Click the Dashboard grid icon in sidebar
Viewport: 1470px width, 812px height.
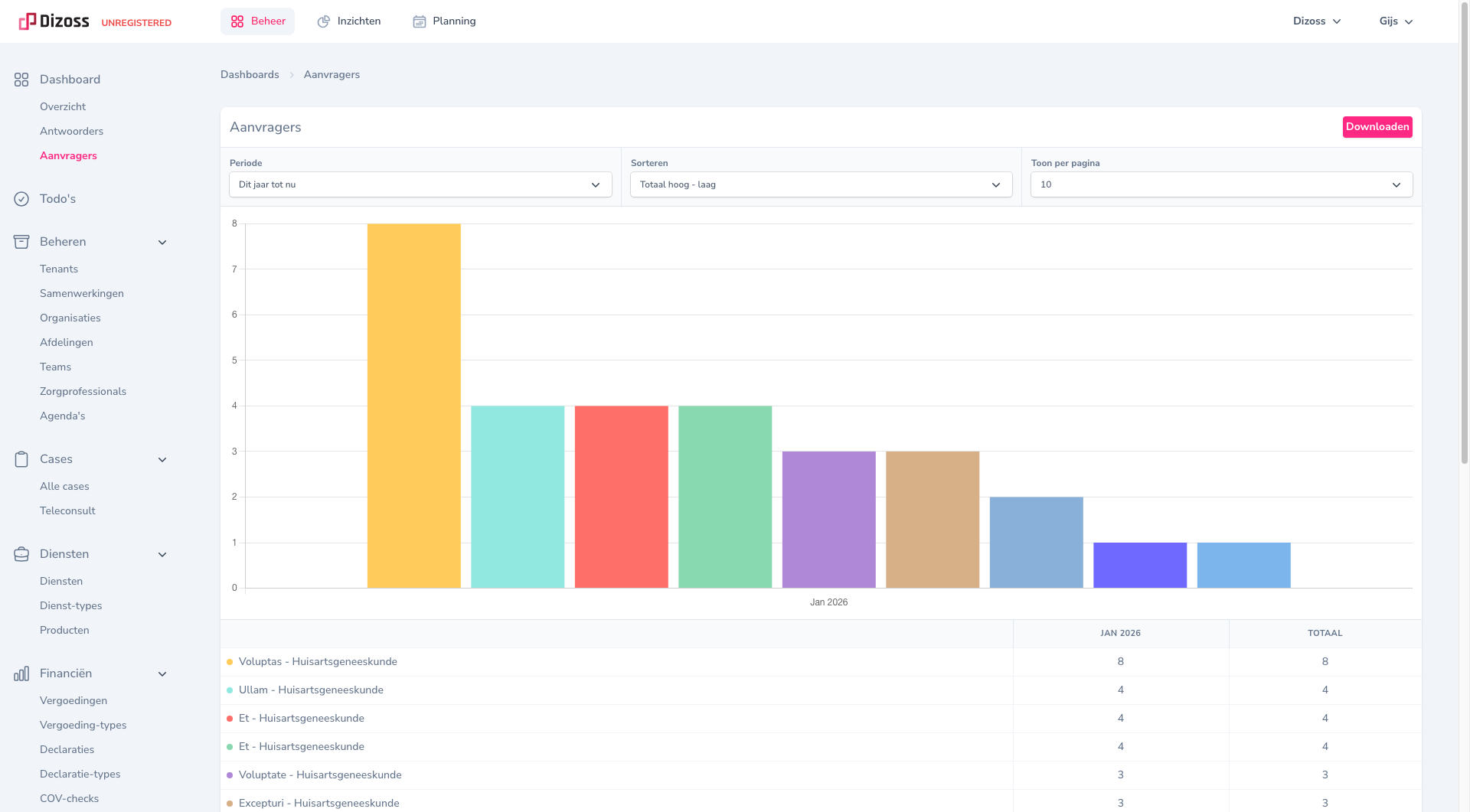point(21,80)
